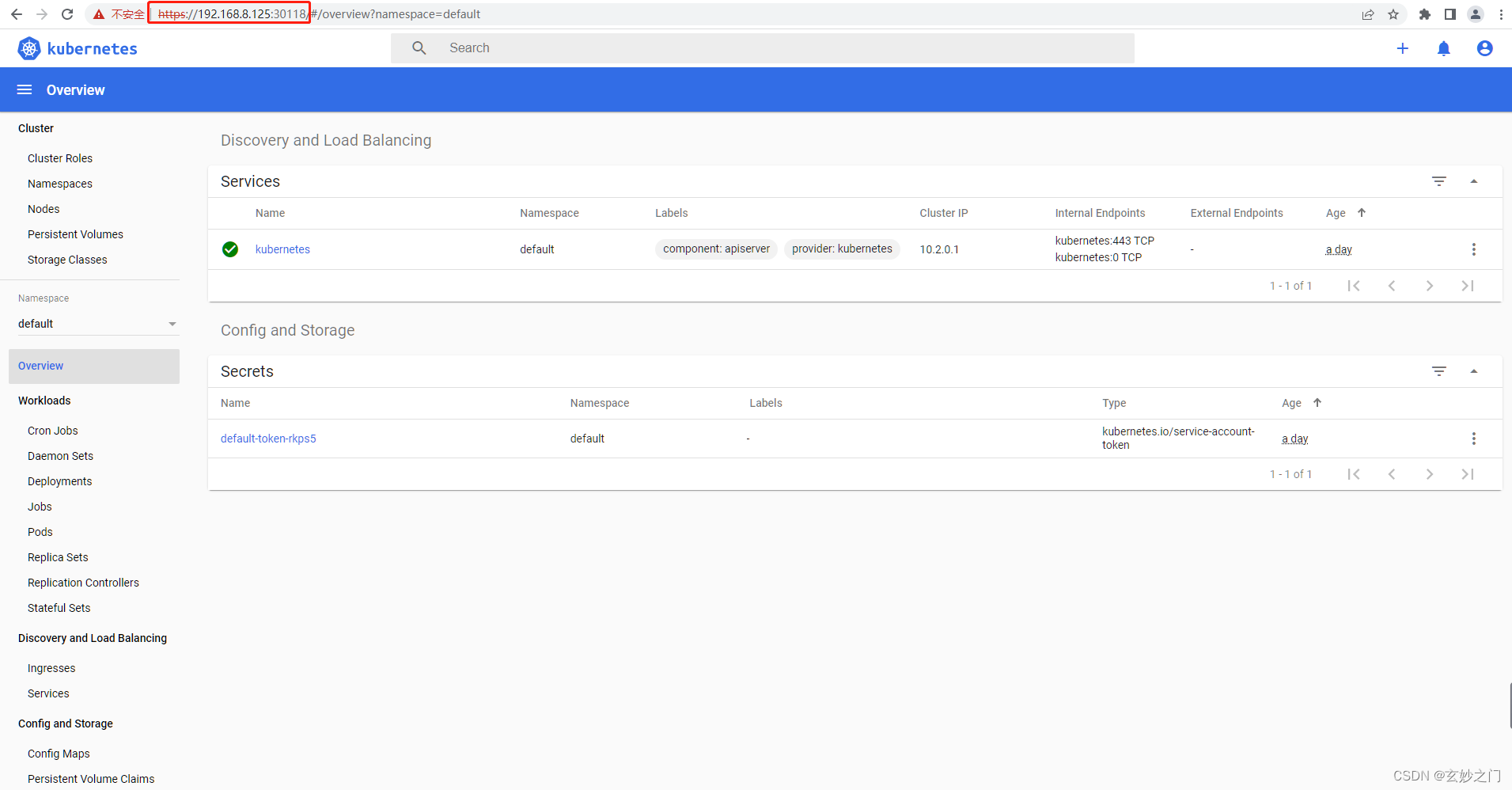
Task: Open actions menu for kubernetes service row
Action: (x=1473, y=249)
